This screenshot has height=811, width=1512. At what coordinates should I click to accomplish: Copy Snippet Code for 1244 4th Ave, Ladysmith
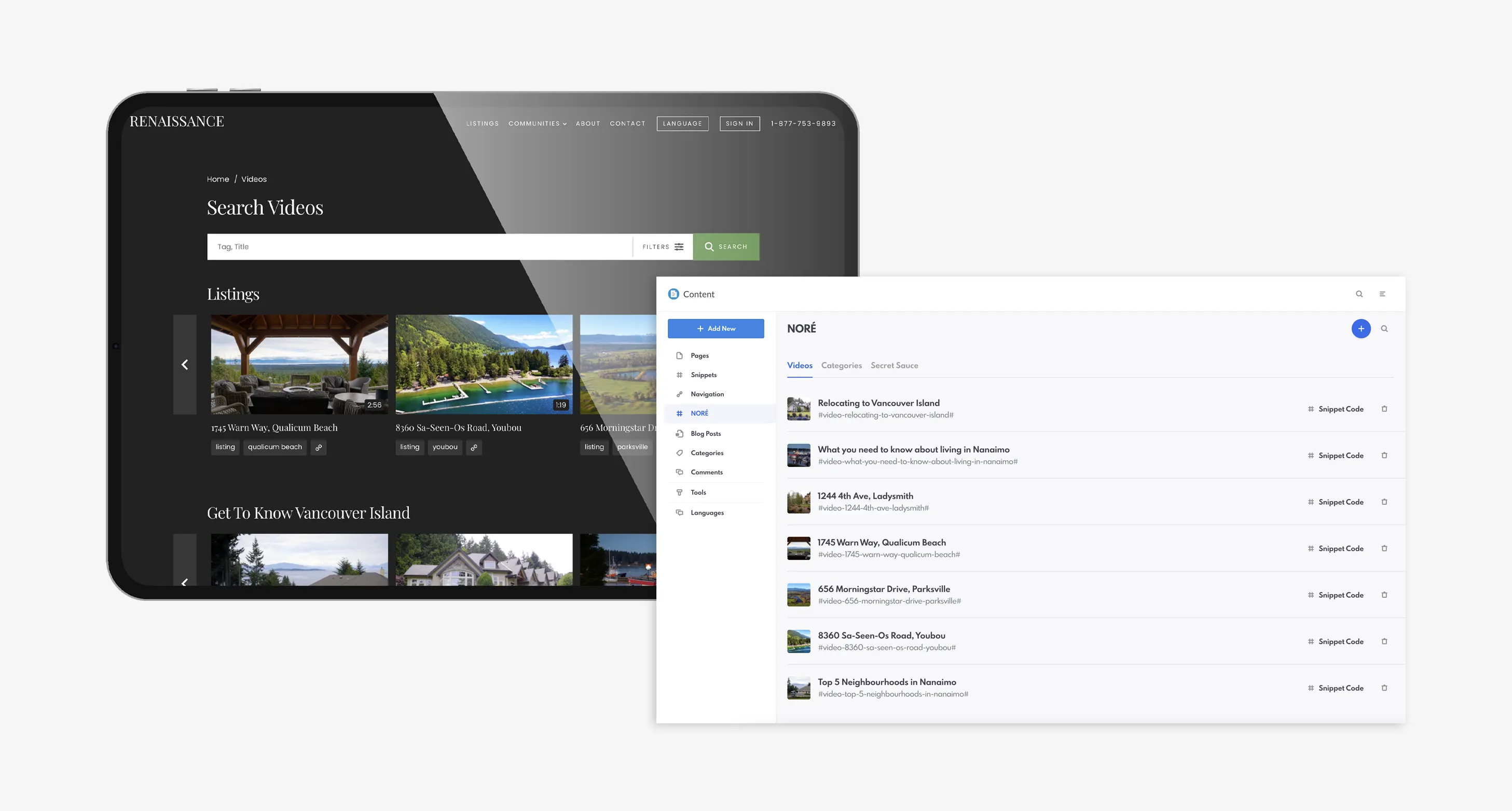coord(1336,502)
